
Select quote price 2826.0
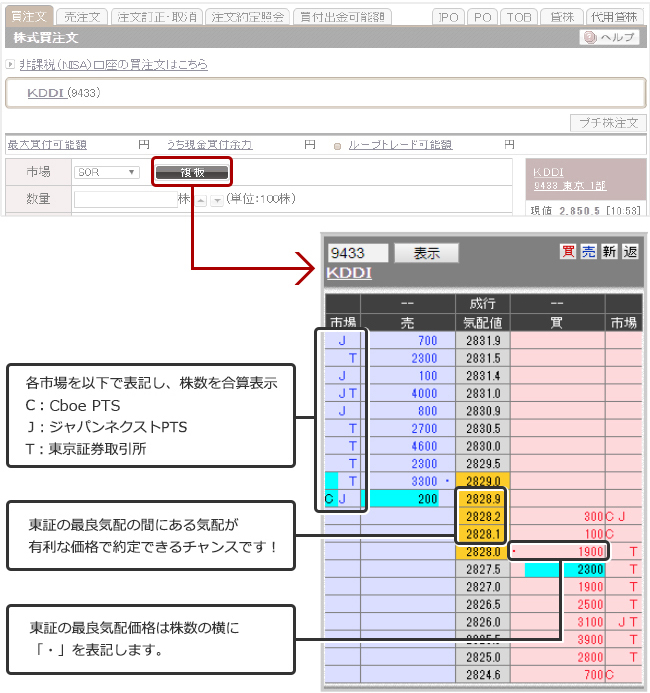click(483, 622)
